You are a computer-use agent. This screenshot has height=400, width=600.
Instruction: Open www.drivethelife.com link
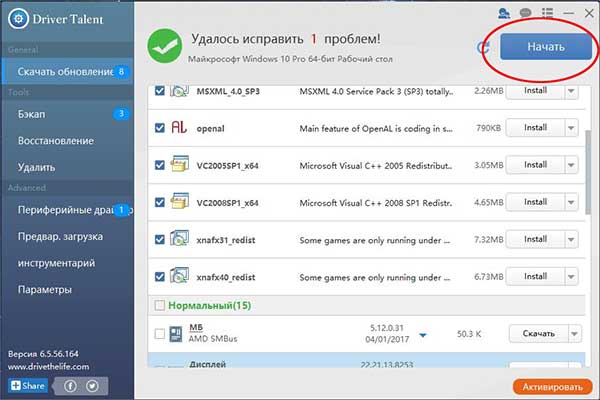tap(49, 367)
